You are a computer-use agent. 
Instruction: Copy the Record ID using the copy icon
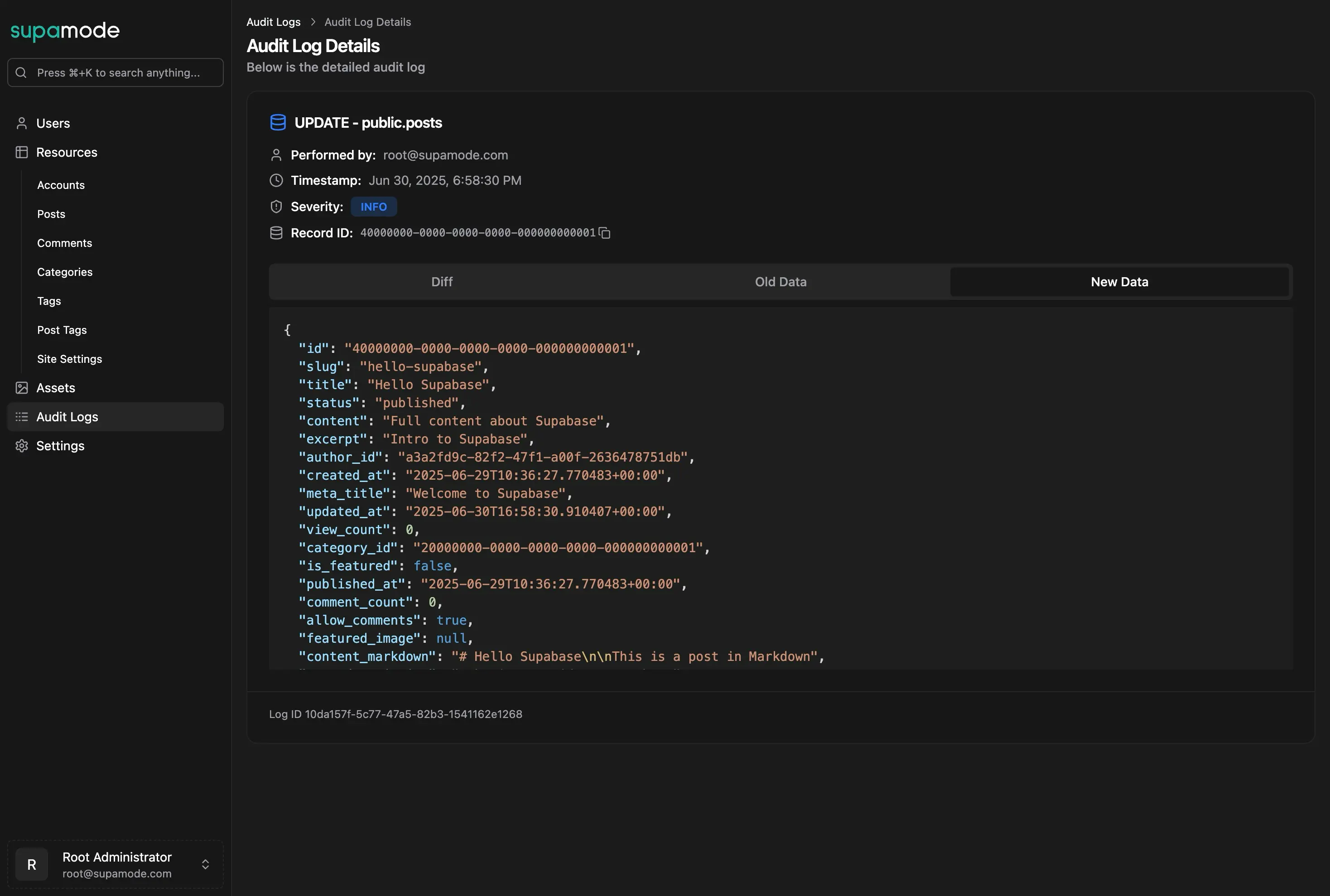(x=604, y=232)
